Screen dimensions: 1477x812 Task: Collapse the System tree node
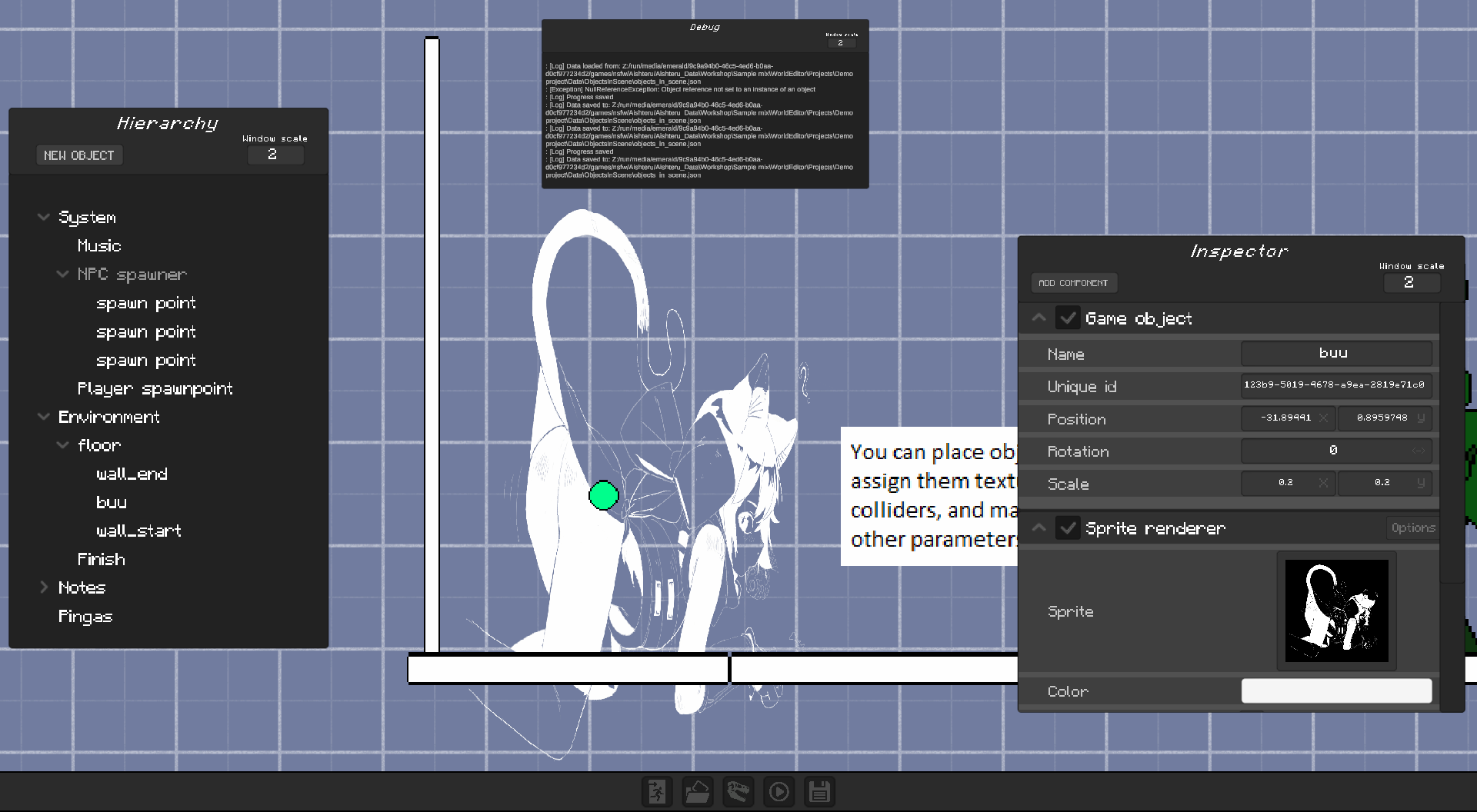pos(44,218)
